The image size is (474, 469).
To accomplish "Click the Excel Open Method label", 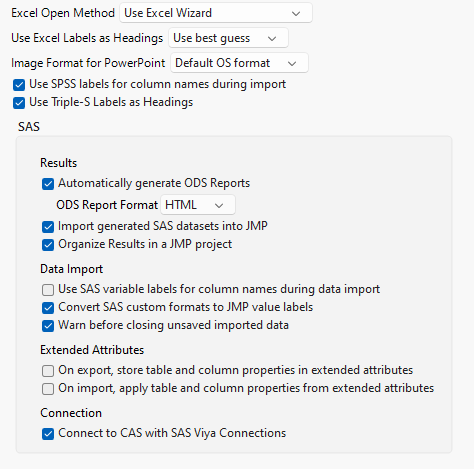I will pyautogui.click(x=63, y=13).
